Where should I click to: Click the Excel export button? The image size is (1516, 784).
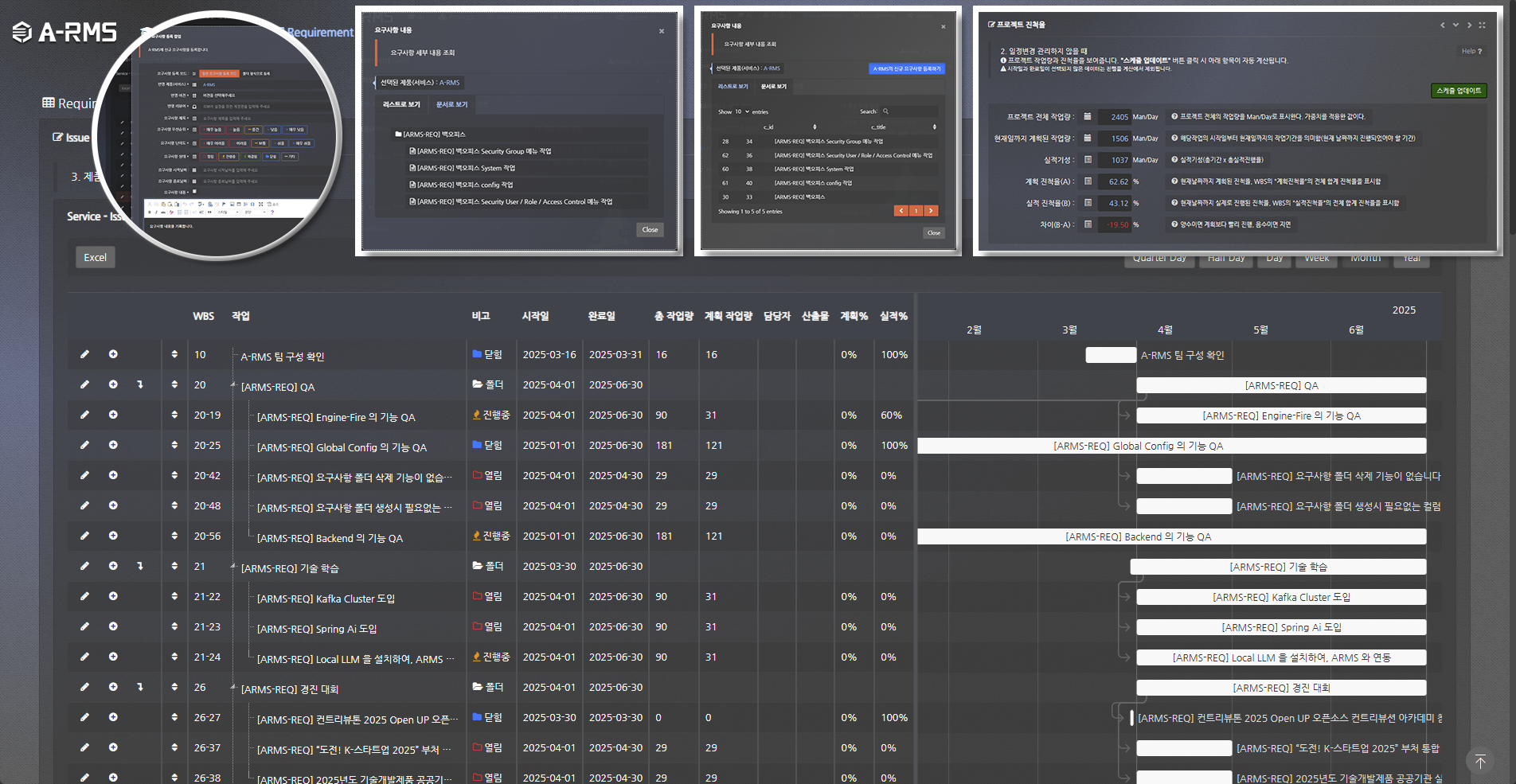[x=95, y=257]
